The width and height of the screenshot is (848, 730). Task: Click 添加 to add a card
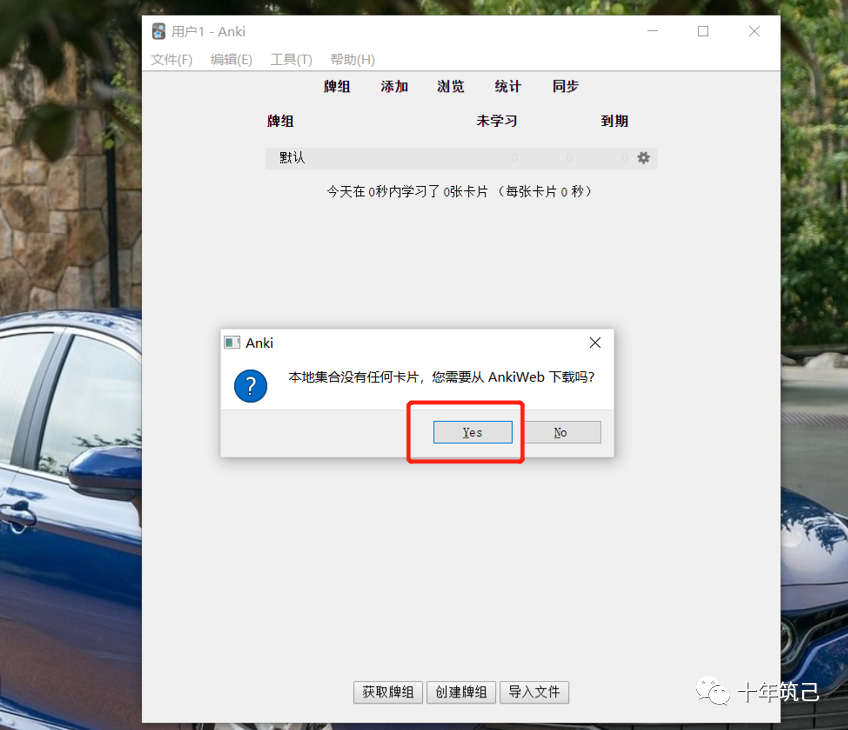394,87
